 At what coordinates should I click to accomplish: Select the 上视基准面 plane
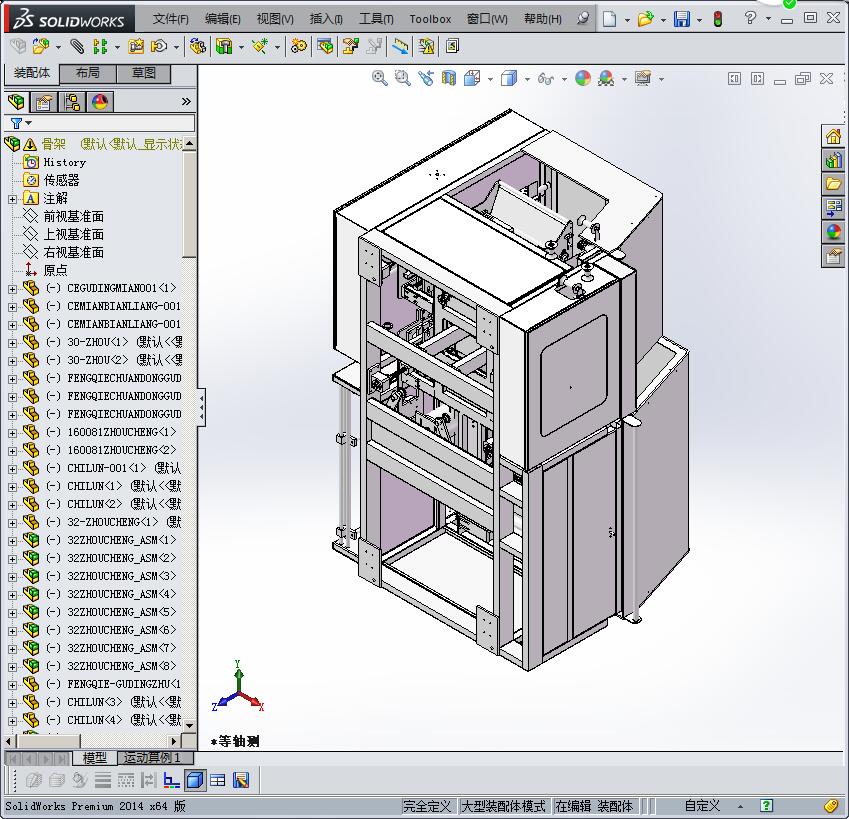coord(74,234)
